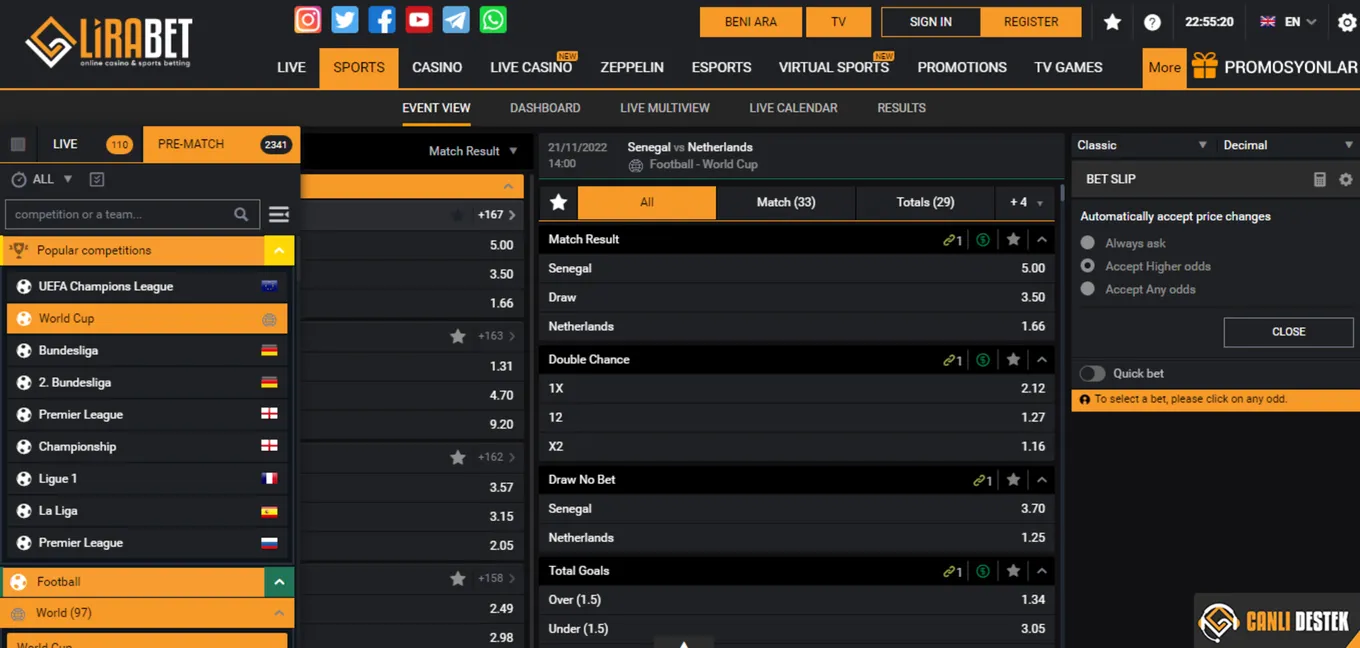Click the search magnifier icon

pos(241,214)
